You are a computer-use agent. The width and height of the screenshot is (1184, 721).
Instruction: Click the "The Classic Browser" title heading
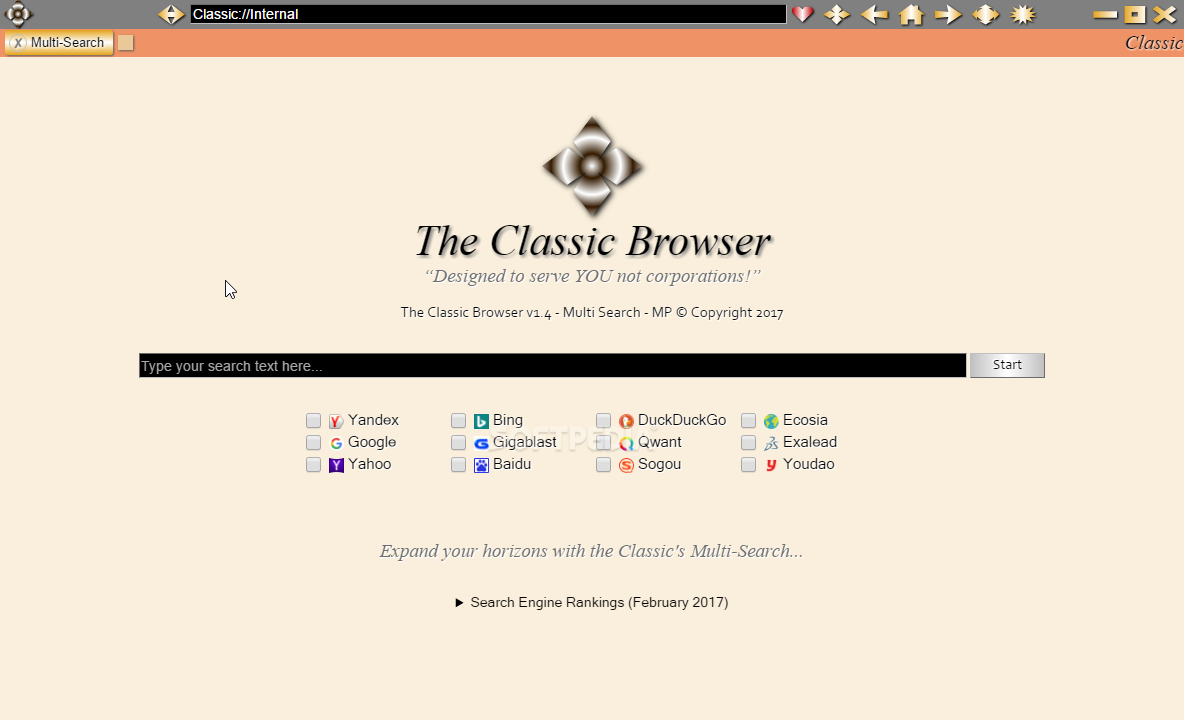coord(594,242)
